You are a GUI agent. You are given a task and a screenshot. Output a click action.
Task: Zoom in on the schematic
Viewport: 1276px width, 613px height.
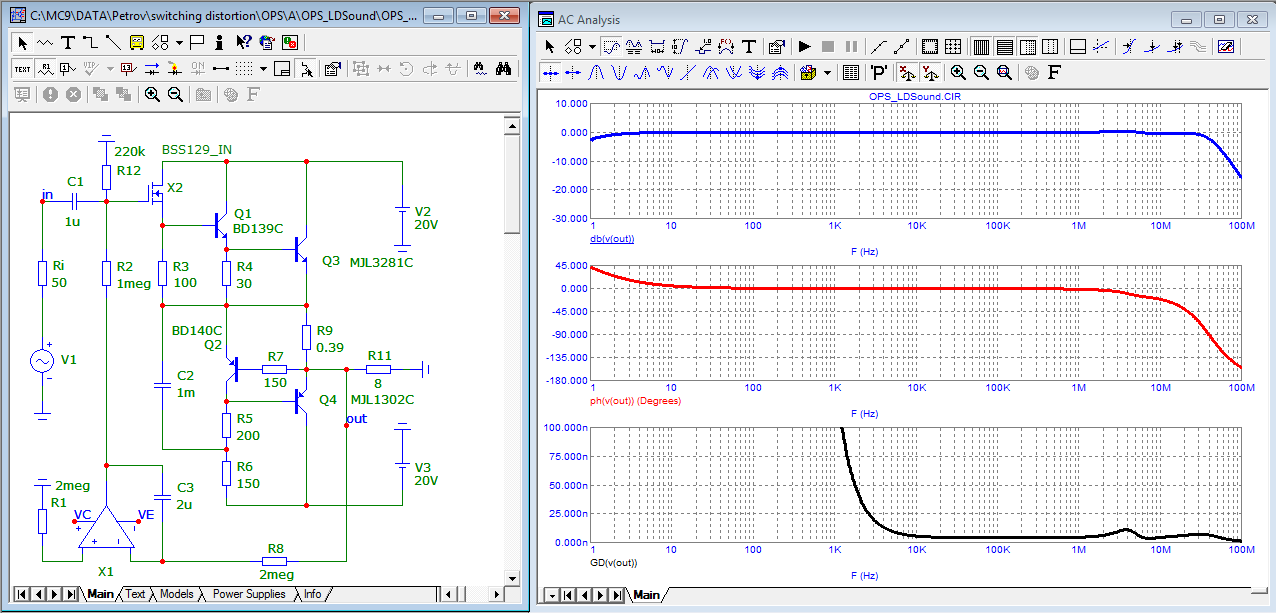point(152,94)
